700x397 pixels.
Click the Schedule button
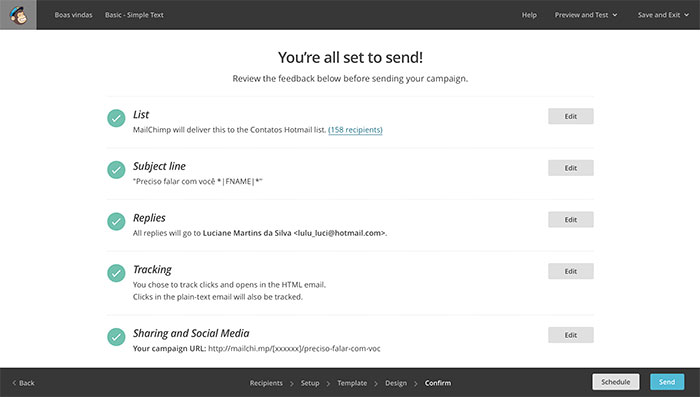pos(616,382)
